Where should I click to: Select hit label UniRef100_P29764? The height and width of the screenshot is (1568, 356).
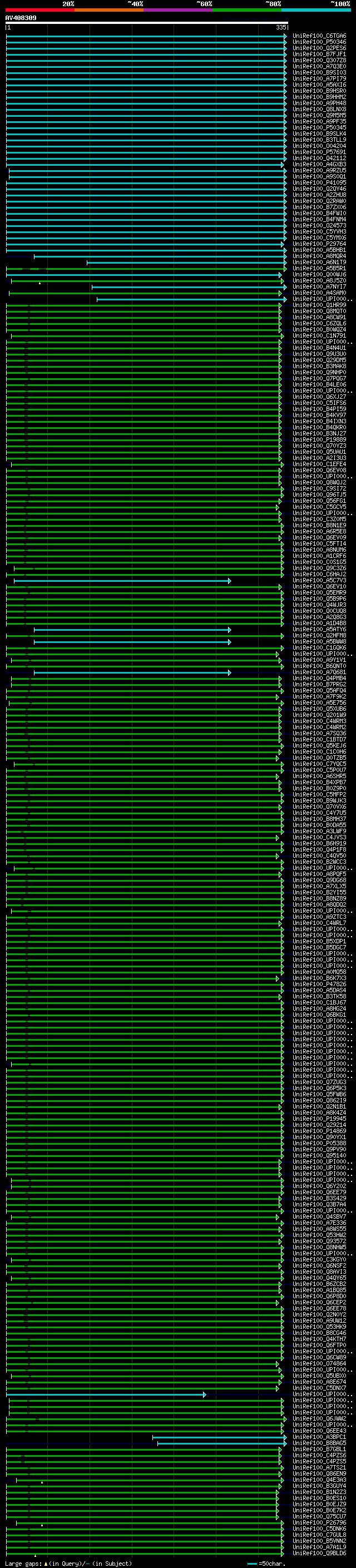pyautogui.click(x=319, y=244)
